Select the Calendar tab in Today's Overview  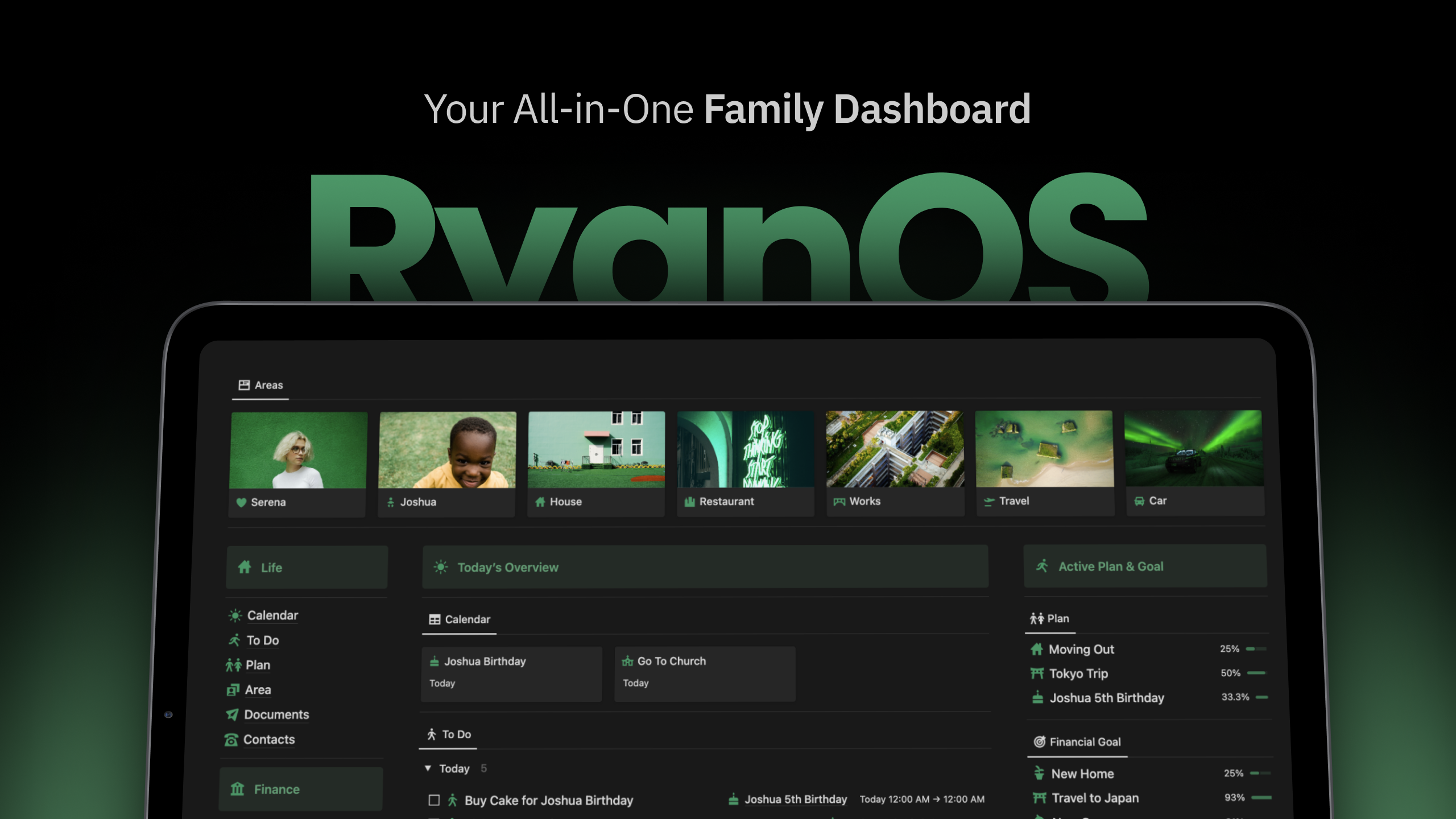point(460,619)
